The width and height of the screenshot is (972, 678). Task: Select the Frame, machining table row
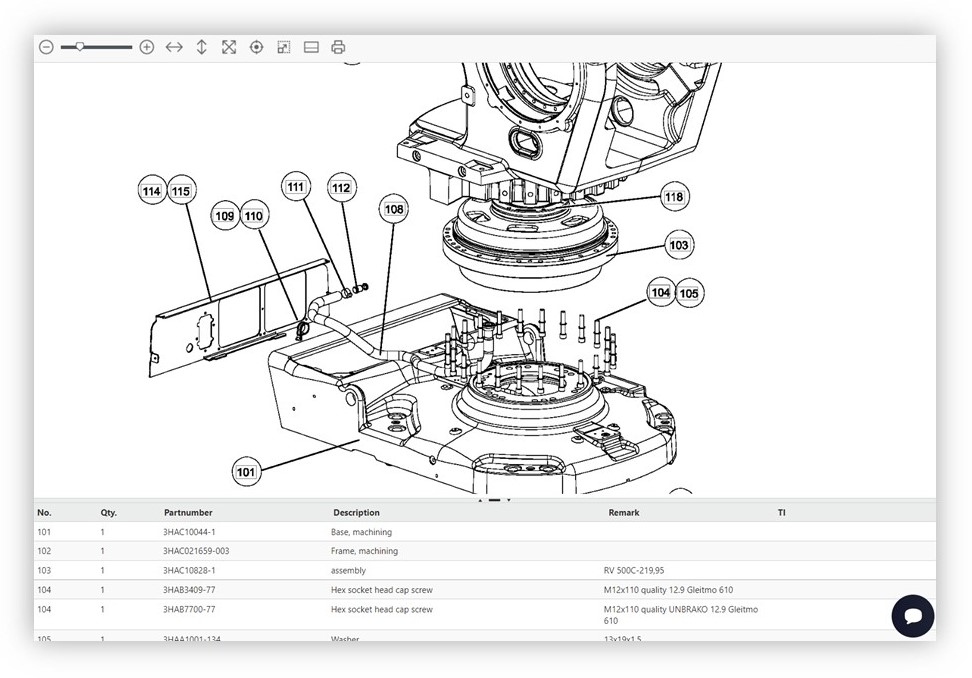[x=364, y=551]
